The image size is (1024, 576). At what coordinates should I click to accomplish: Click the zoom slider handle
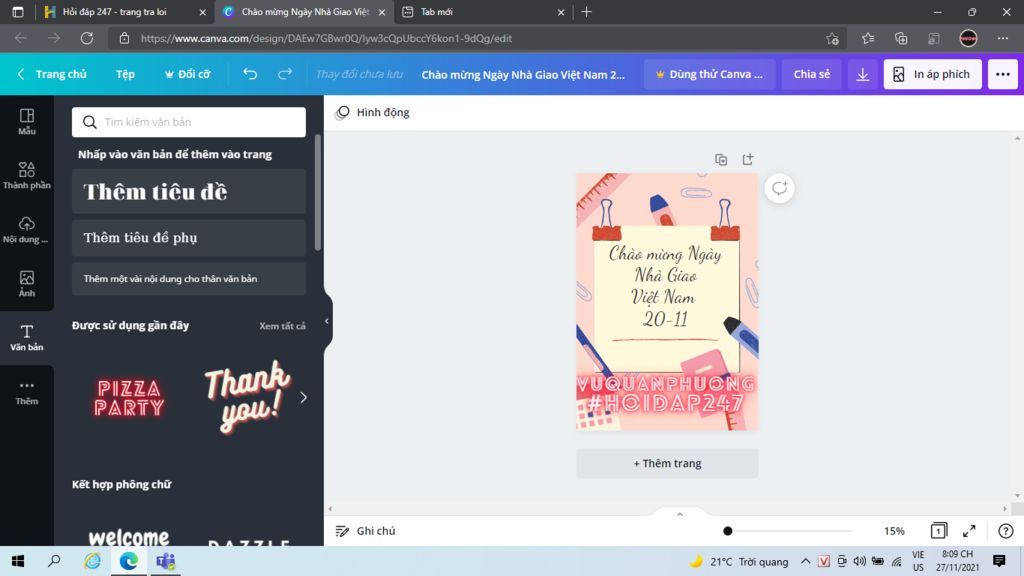pyautogui.click(x=728, y=531)
